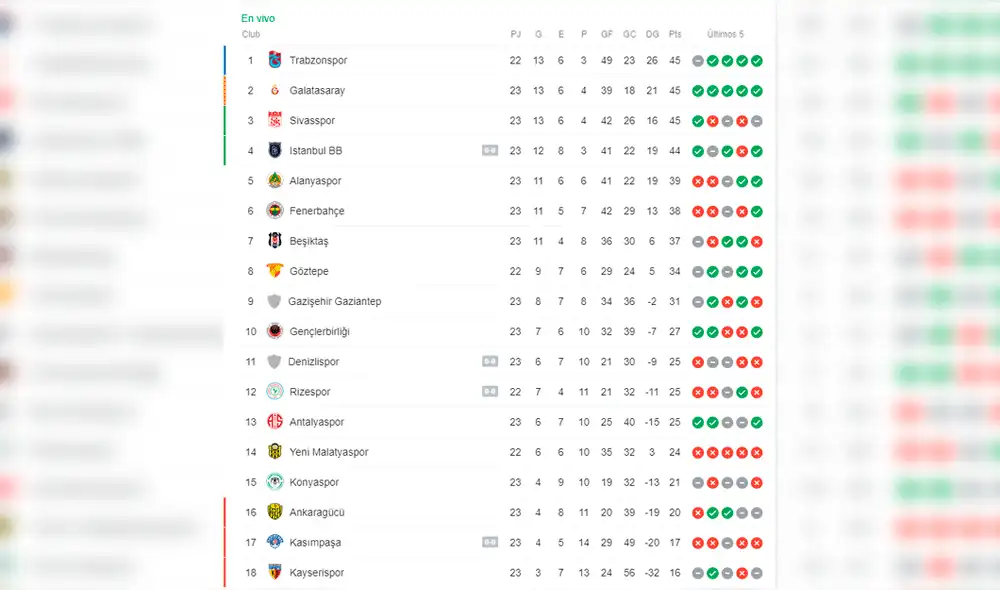
Task: Click the Trabzonspor club crest icon
Action: tap(275, 60)
